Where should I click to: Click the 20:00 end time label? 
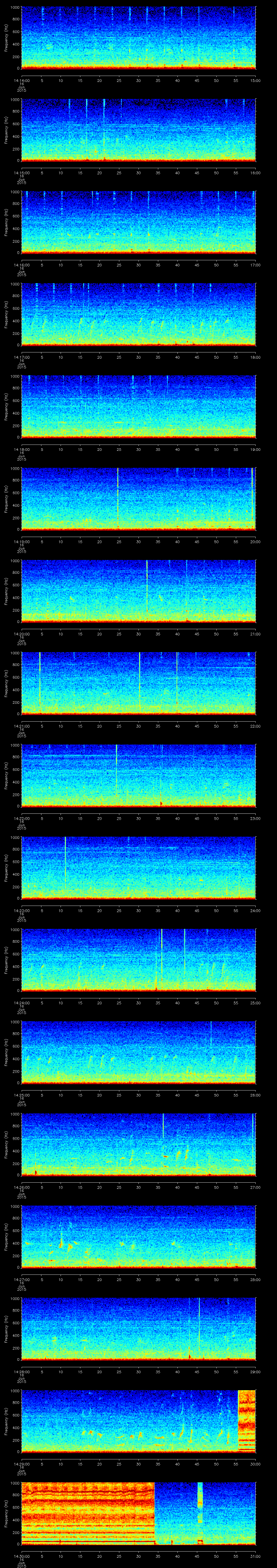(255, 542)
